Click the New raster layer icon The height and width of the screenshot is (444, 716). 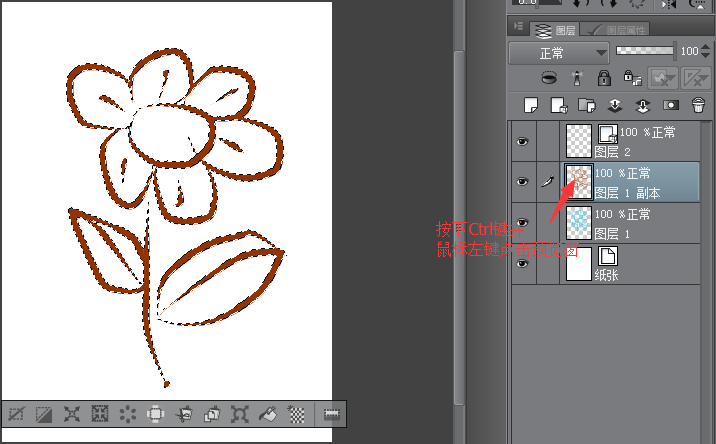click(x=533, y=104)
